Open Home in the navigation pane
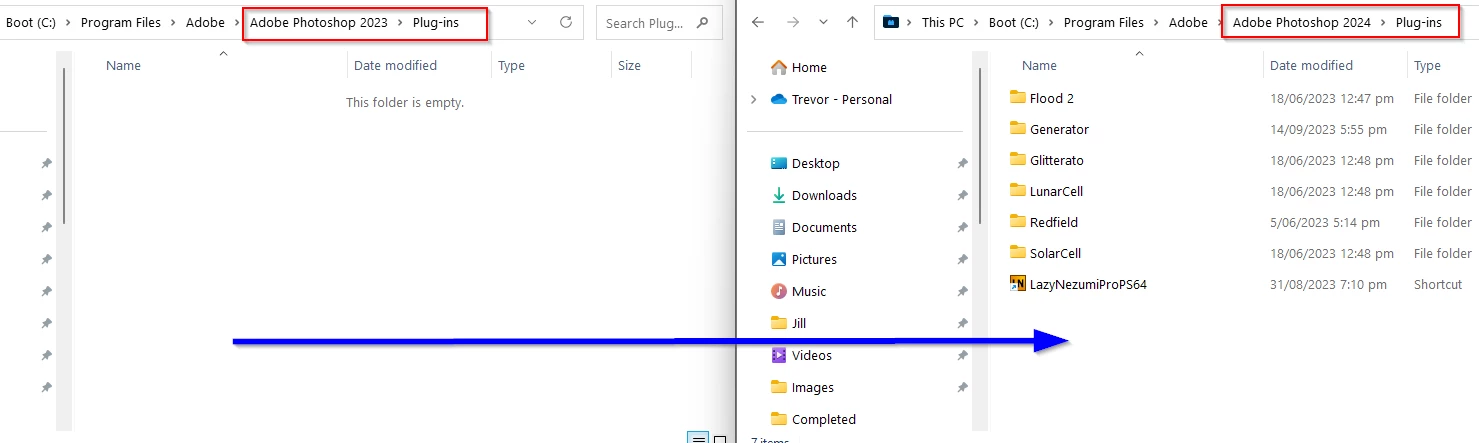1479x443 pixels. tap(798, 67)
